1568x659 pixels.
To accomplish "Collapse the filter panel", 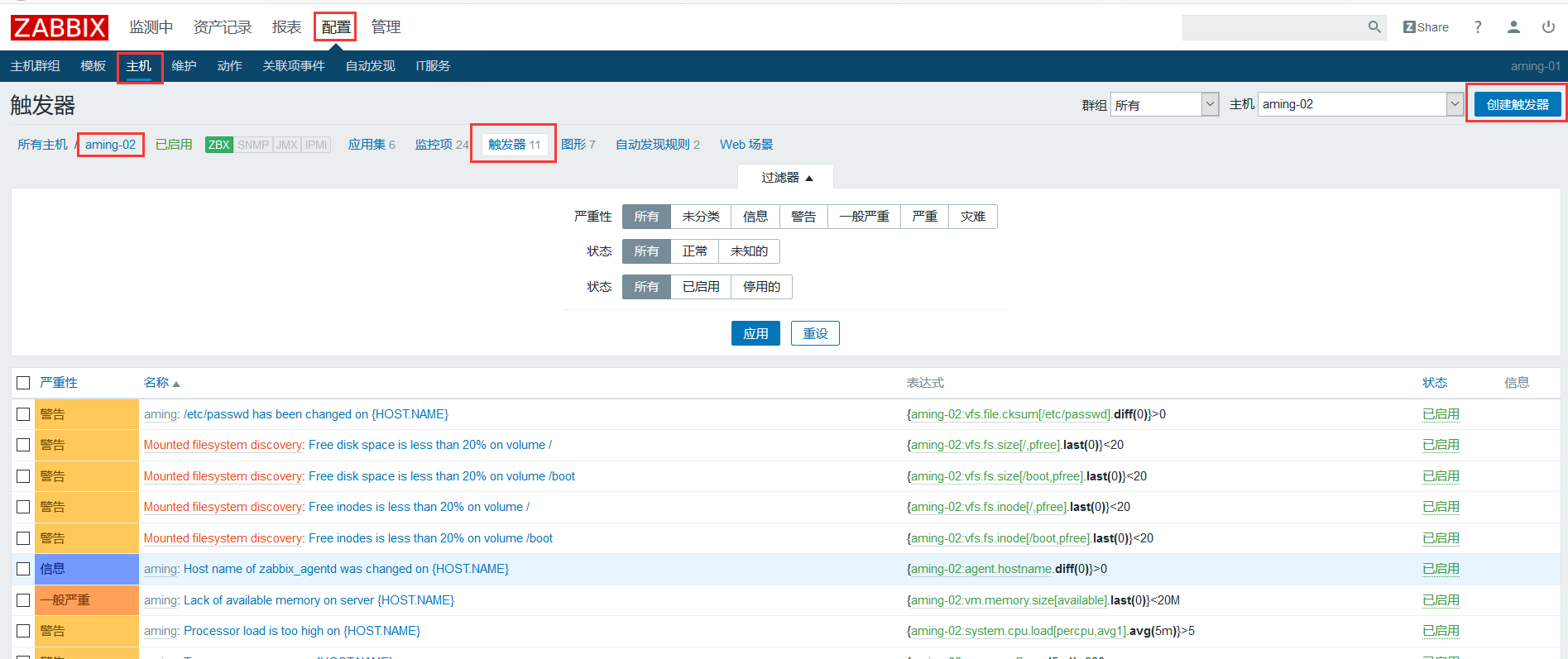I will (786, 178).
